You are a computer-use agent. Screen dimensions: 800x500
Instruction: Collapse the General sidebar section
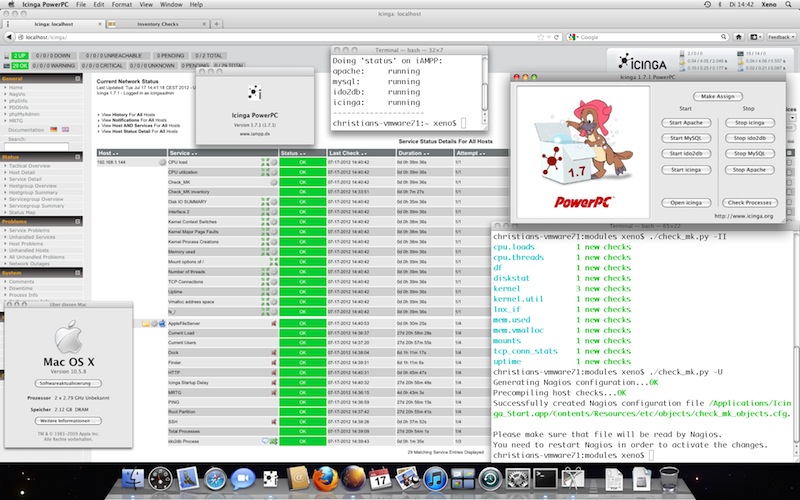point(78,79)
